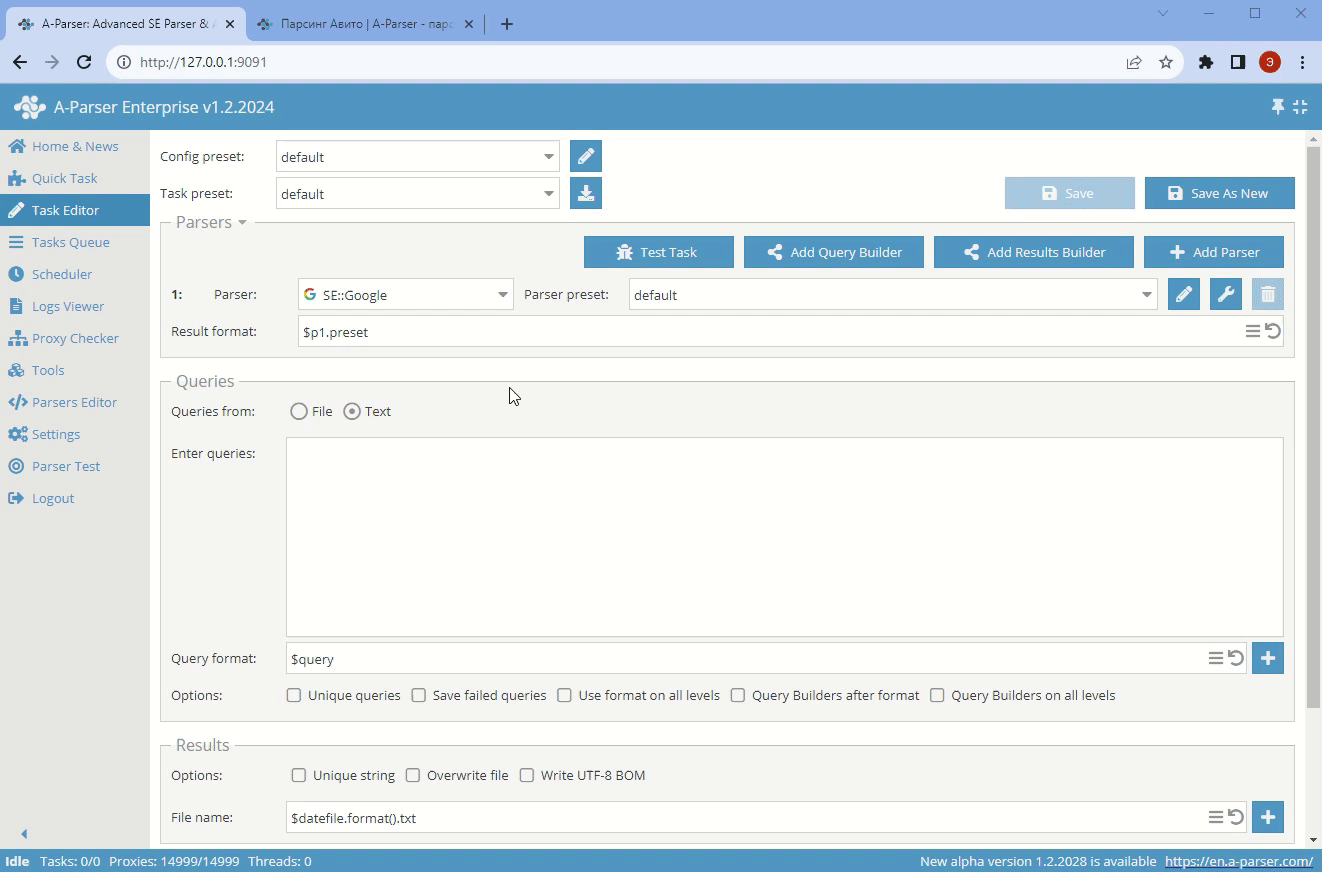Viewport: 1322px width, 872px height.
Task: Pin the panel using the pushpin icon
Action: click(1277, 107)
